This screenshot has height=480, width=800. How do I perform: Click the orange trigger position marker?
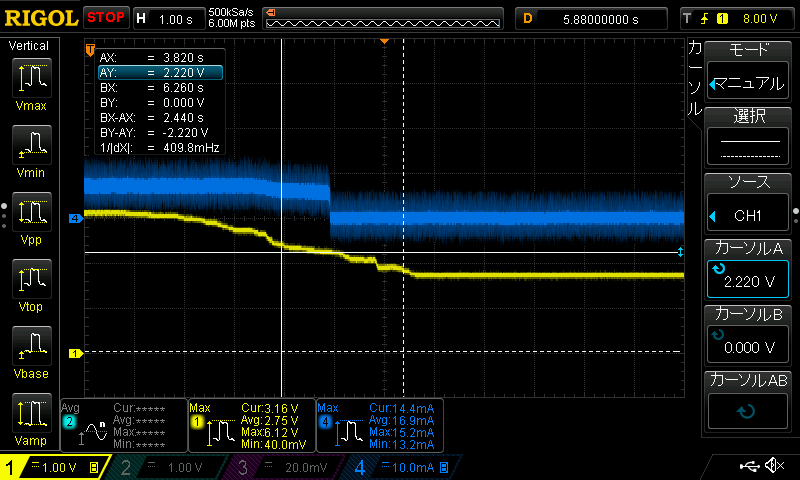click(x=384, y=41)
